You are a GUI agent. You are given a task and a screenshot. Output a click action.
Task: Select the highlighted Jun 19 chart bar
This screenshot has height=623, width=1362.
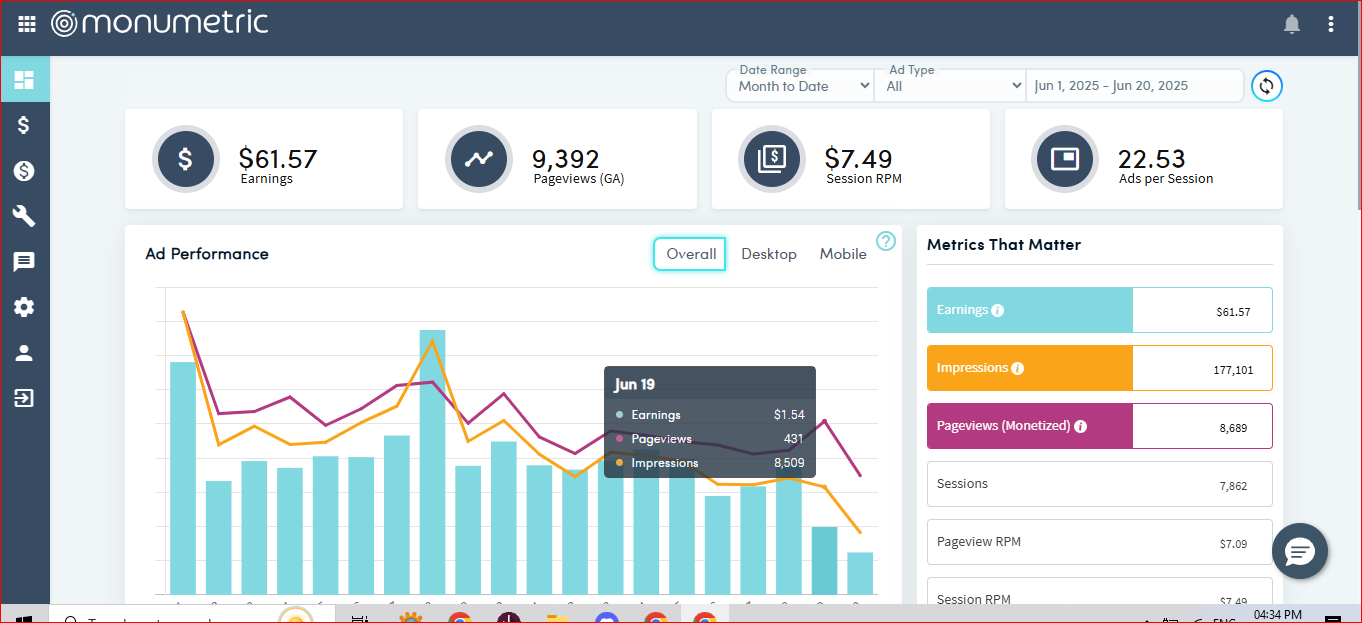[824, 560]
